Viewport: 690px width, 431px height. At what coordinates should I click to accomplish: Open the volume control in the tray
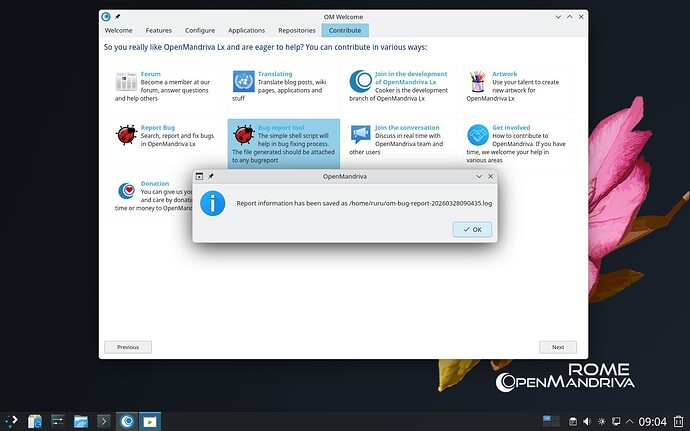[587, 422]
